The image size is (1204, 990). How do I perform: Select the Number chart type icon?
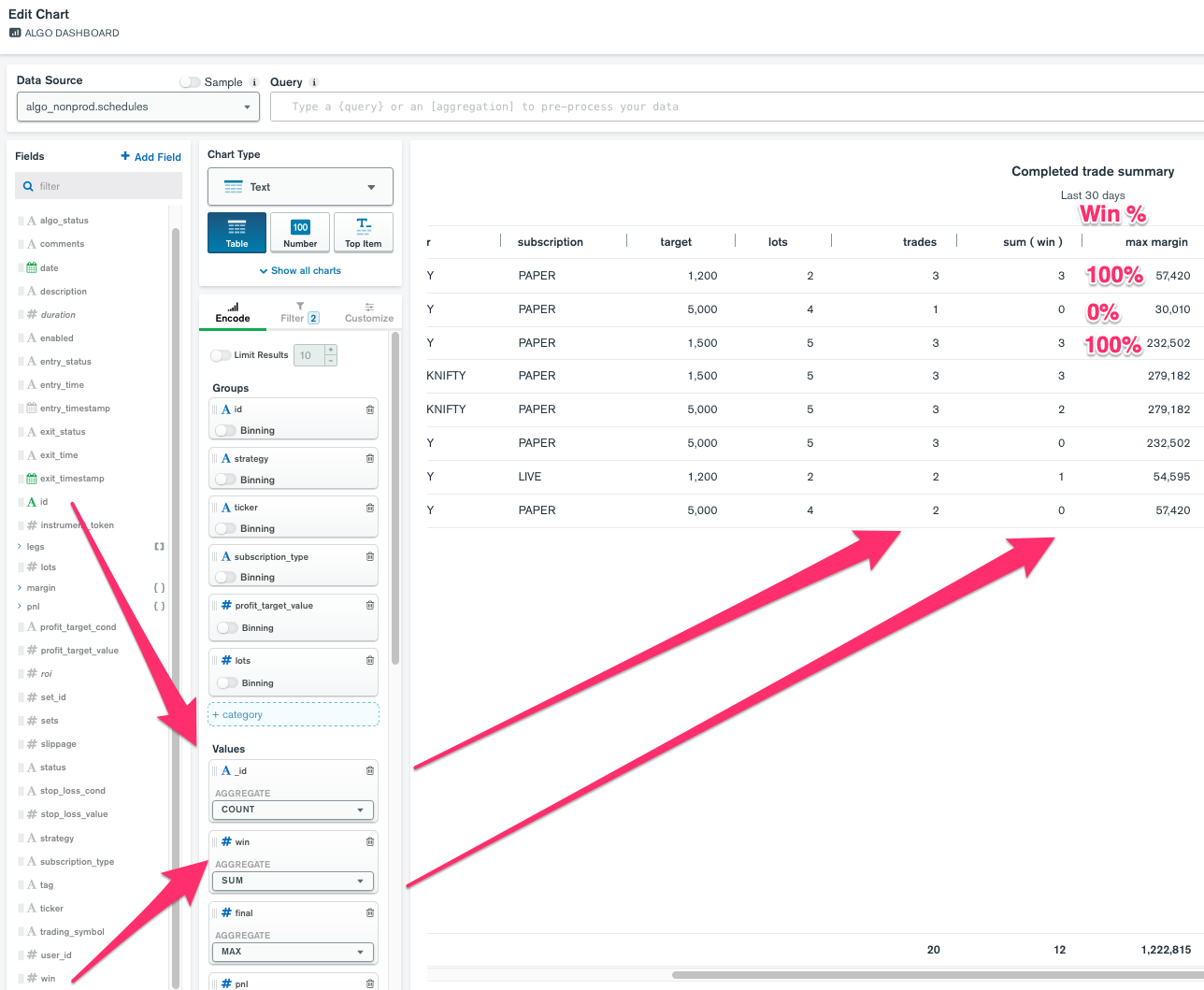click(x=300, y=232)
